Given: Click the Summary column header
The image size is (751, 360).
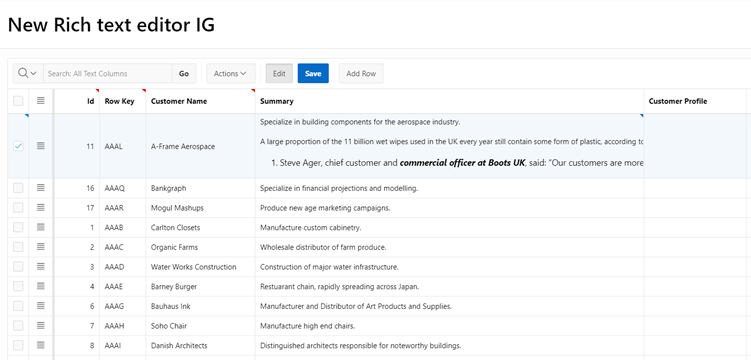Looking at the screenshot, I should (x=450, y=101).
